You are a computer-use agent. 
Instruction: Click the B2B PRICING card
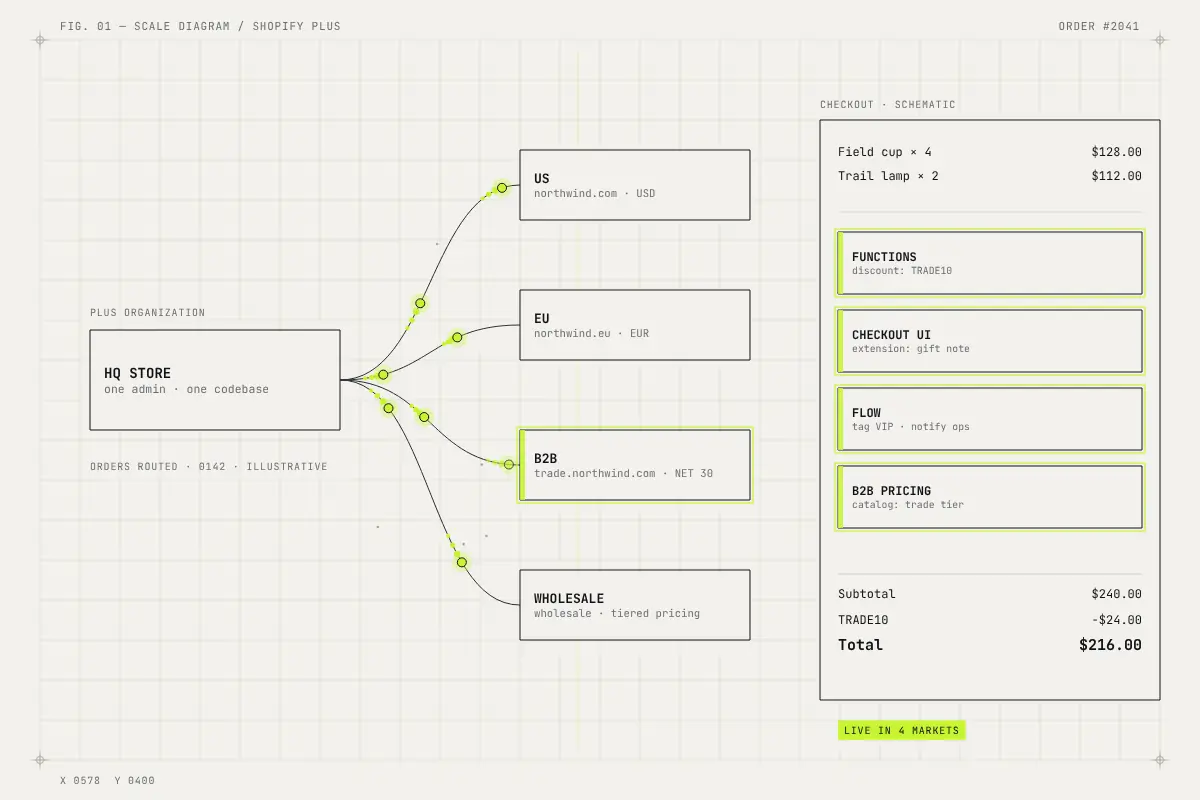tap(990, 497)
